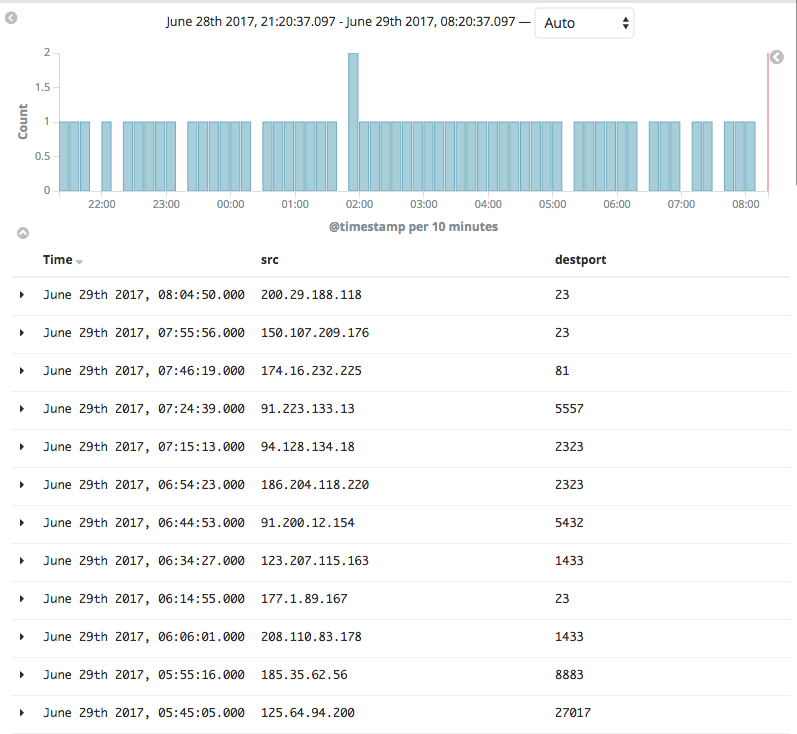Expand the row for source 208.110.83.178
Image resolution: width=797 pixels, height=734 pixels.
[x=22, y=637]
